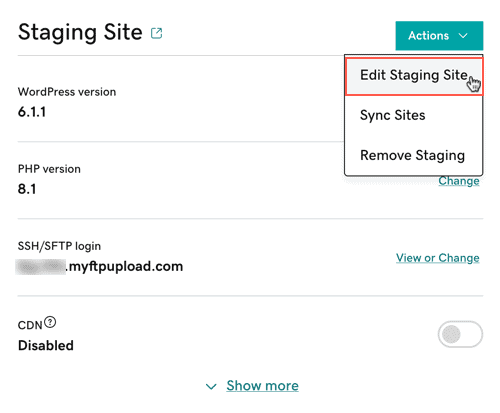The width and height of the screenshot is (500, 413).
Task: Choose Sync Sites menu option
Action: [x=393, y=115]
